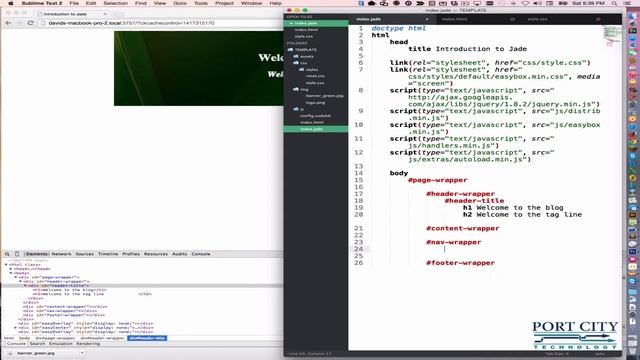Viewport: 640px width, 360px height.
Task: Open style.css under Open Files
Action: 304,36
